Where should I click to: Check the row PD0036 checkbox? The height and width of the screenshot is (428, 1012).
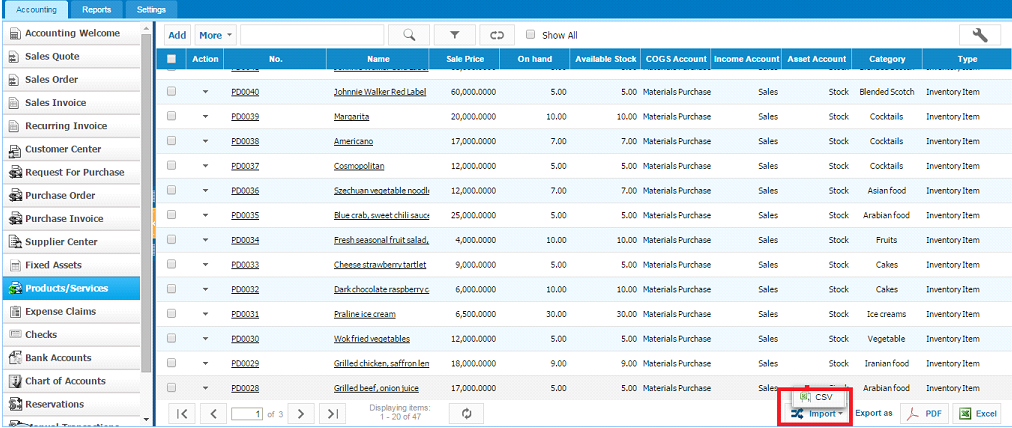[172, 190]
